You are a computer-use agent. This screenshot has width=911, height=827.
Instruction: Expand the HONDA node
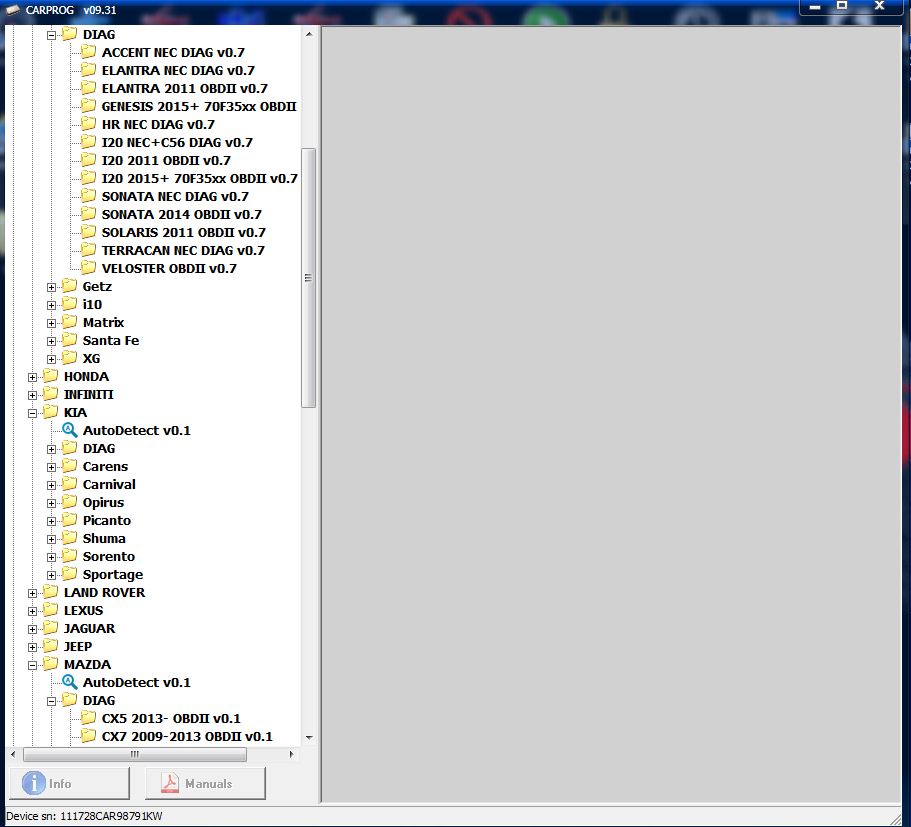33,377
